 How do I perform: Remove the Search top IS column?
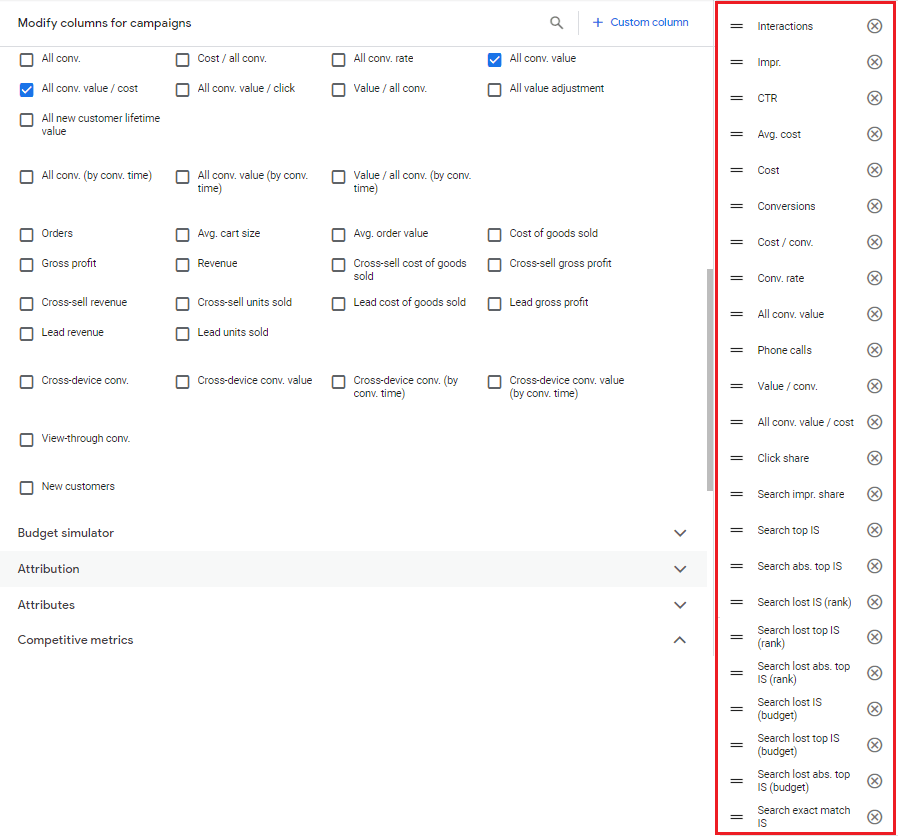pyautogui.click(x=874, y=530)
